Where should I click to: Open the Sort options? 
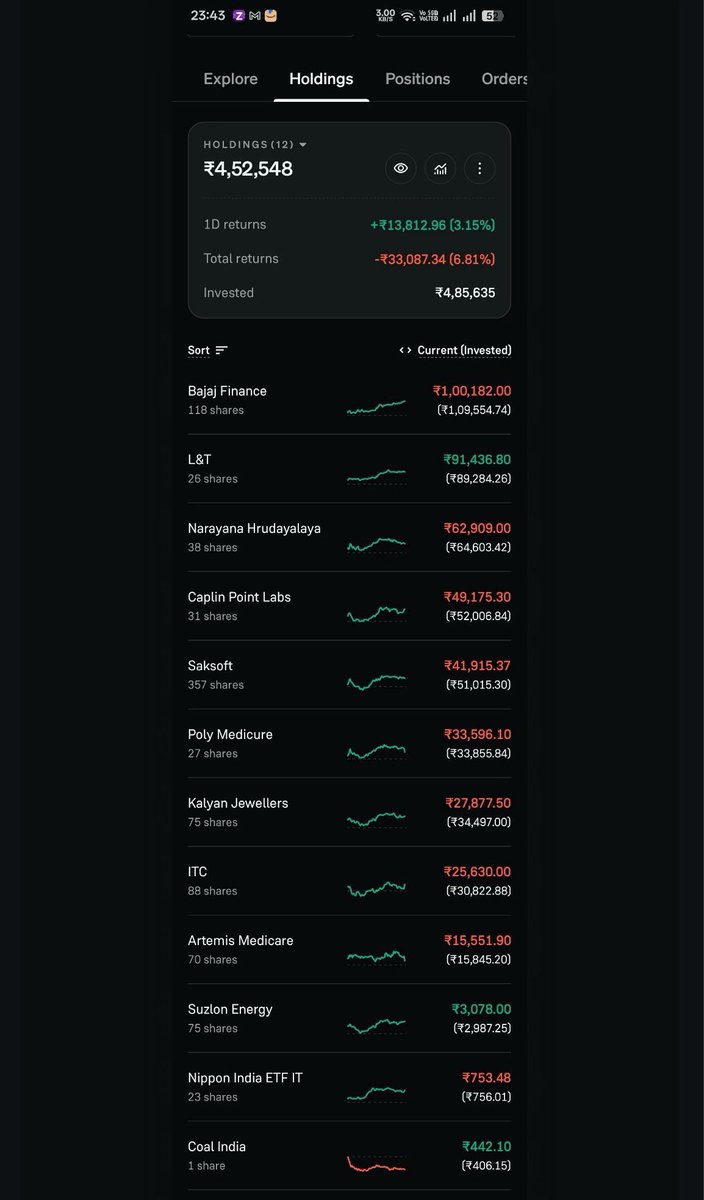[x=208, y=350]
